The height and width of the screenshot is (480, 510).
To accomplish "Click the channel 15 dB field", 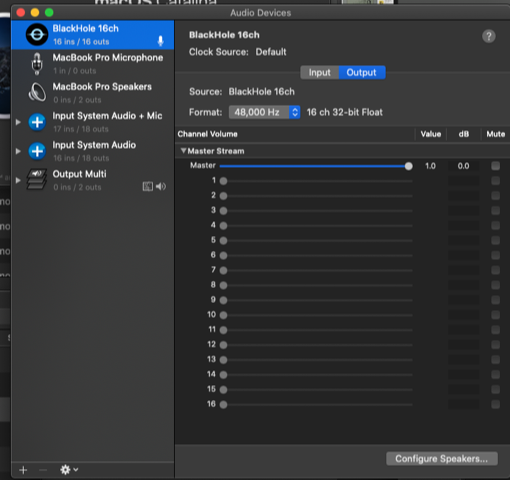I will [463, 389].
